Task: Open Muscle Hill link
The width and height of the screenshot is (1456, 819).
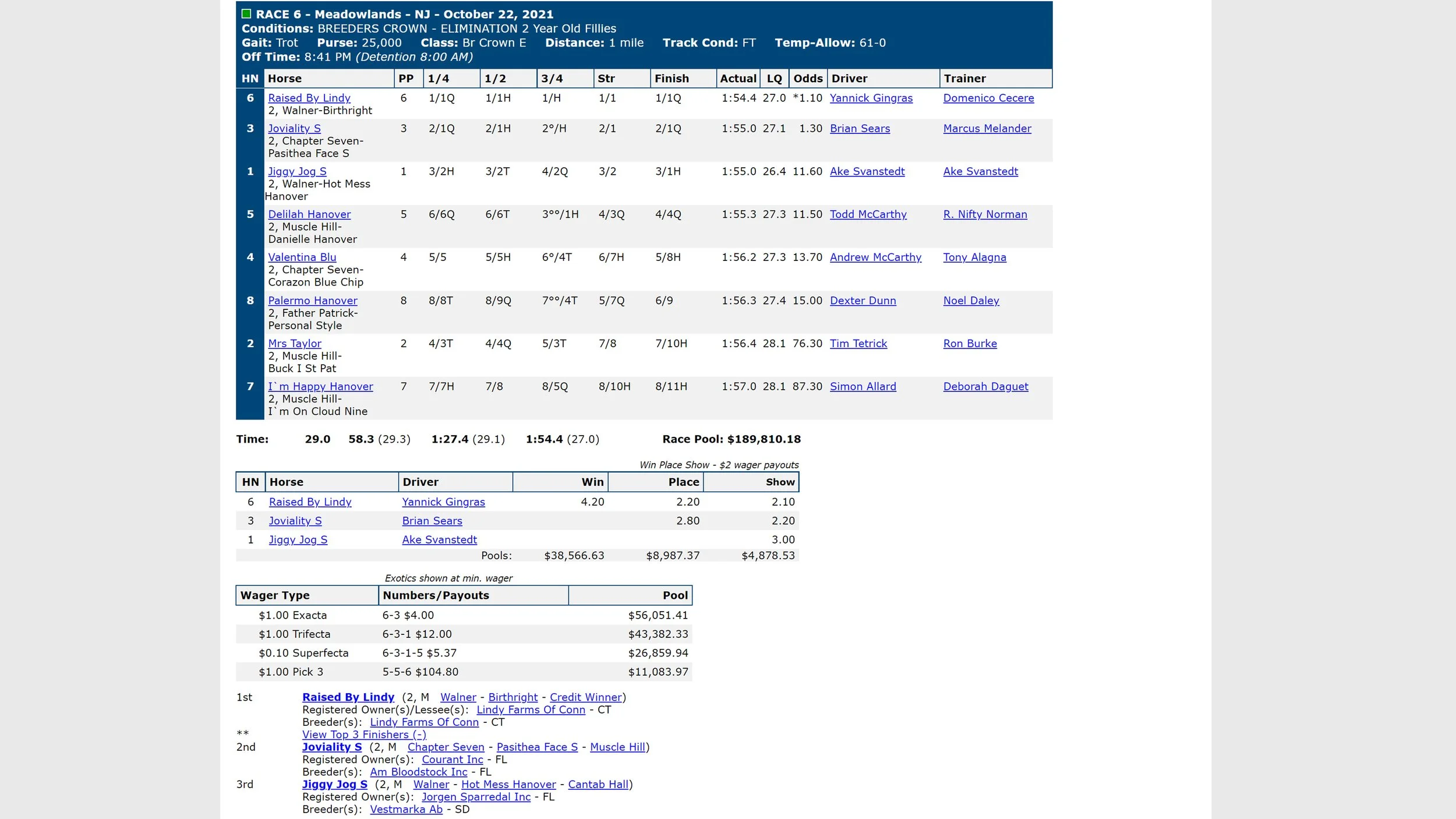Action: [618, 747]
